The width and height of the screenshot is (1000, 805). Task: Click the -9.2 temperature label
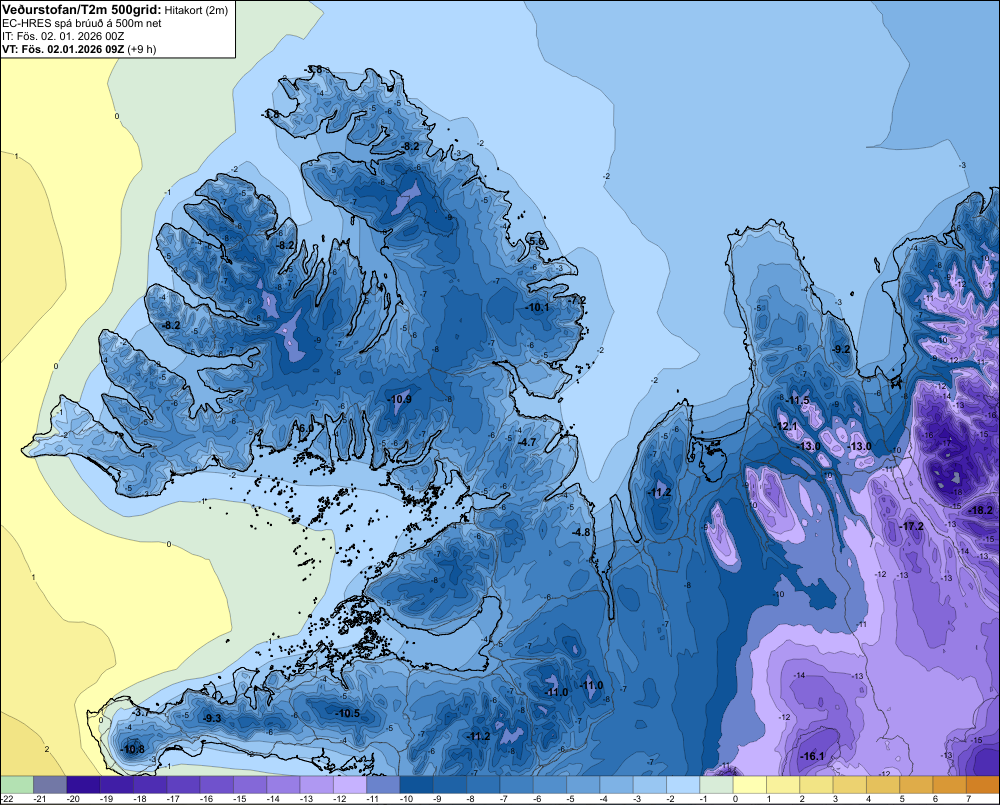coord(842,349)
